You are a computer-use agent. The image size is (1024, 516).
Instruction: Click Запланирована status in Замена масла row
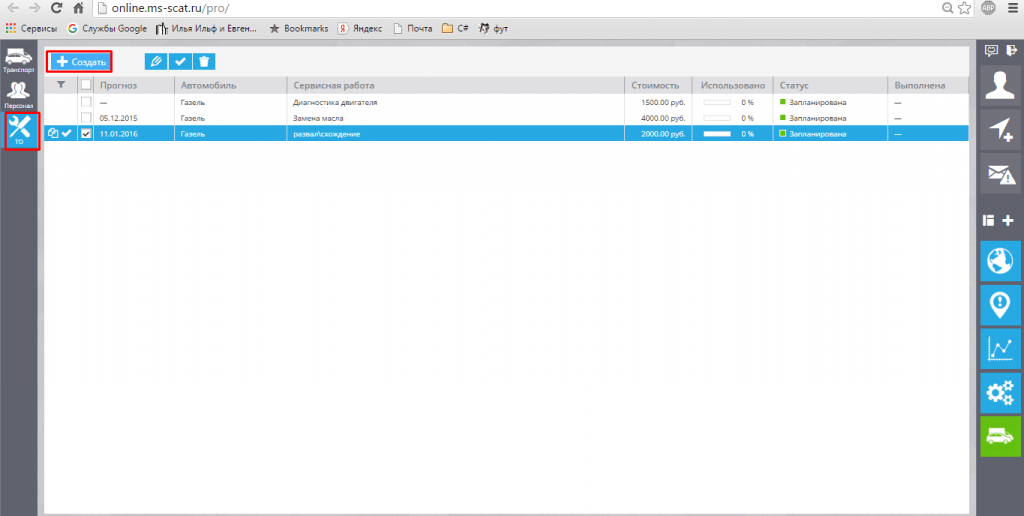818,118
